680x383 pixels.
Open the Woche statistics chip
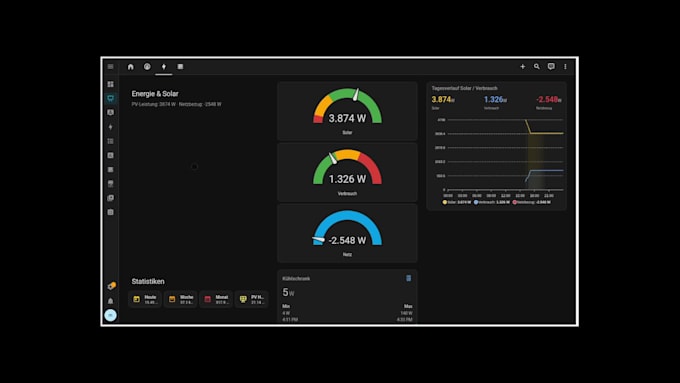tap(180, 299)
